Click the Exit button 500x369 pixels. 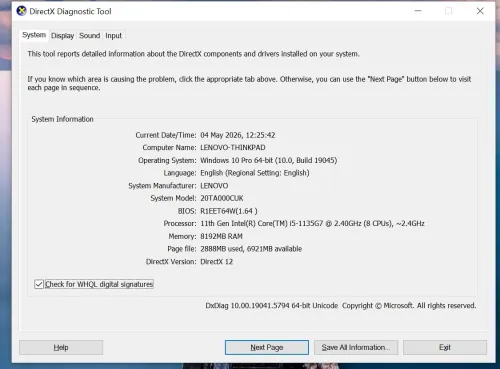445,347
